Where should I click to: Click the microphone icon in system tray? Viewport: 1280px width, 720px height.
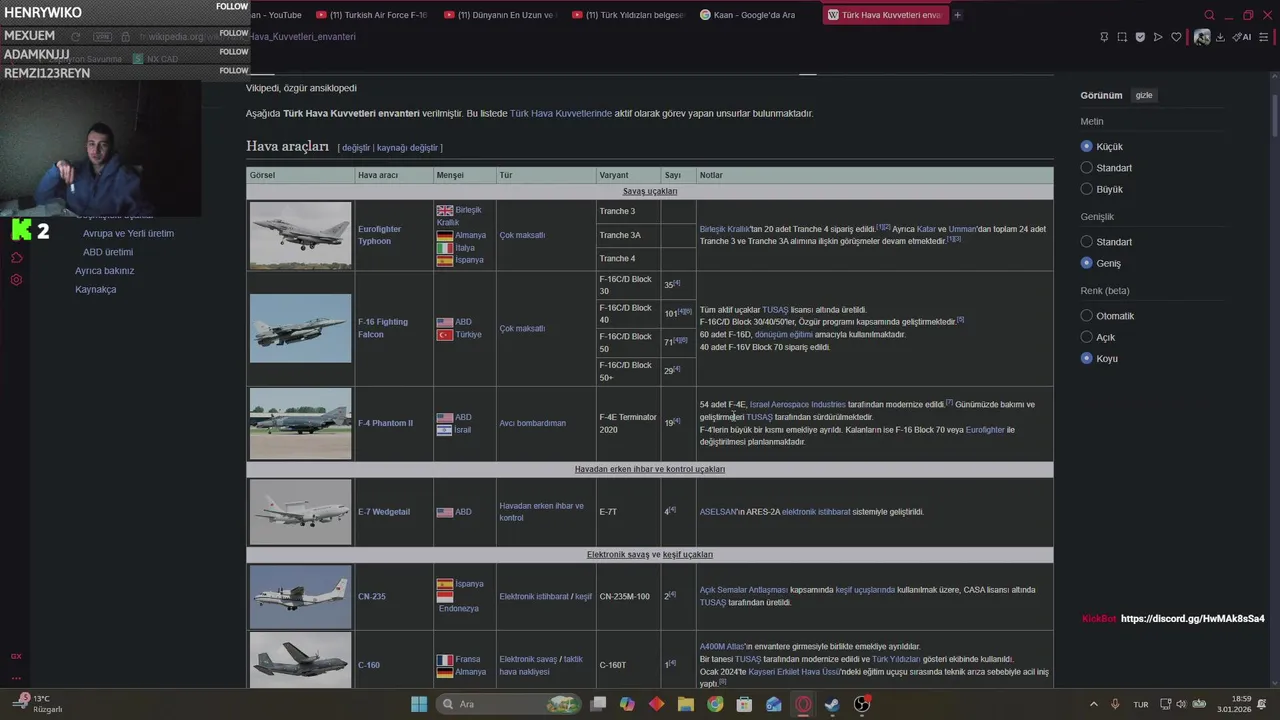pyautogui.click(x=1115, y=704)
